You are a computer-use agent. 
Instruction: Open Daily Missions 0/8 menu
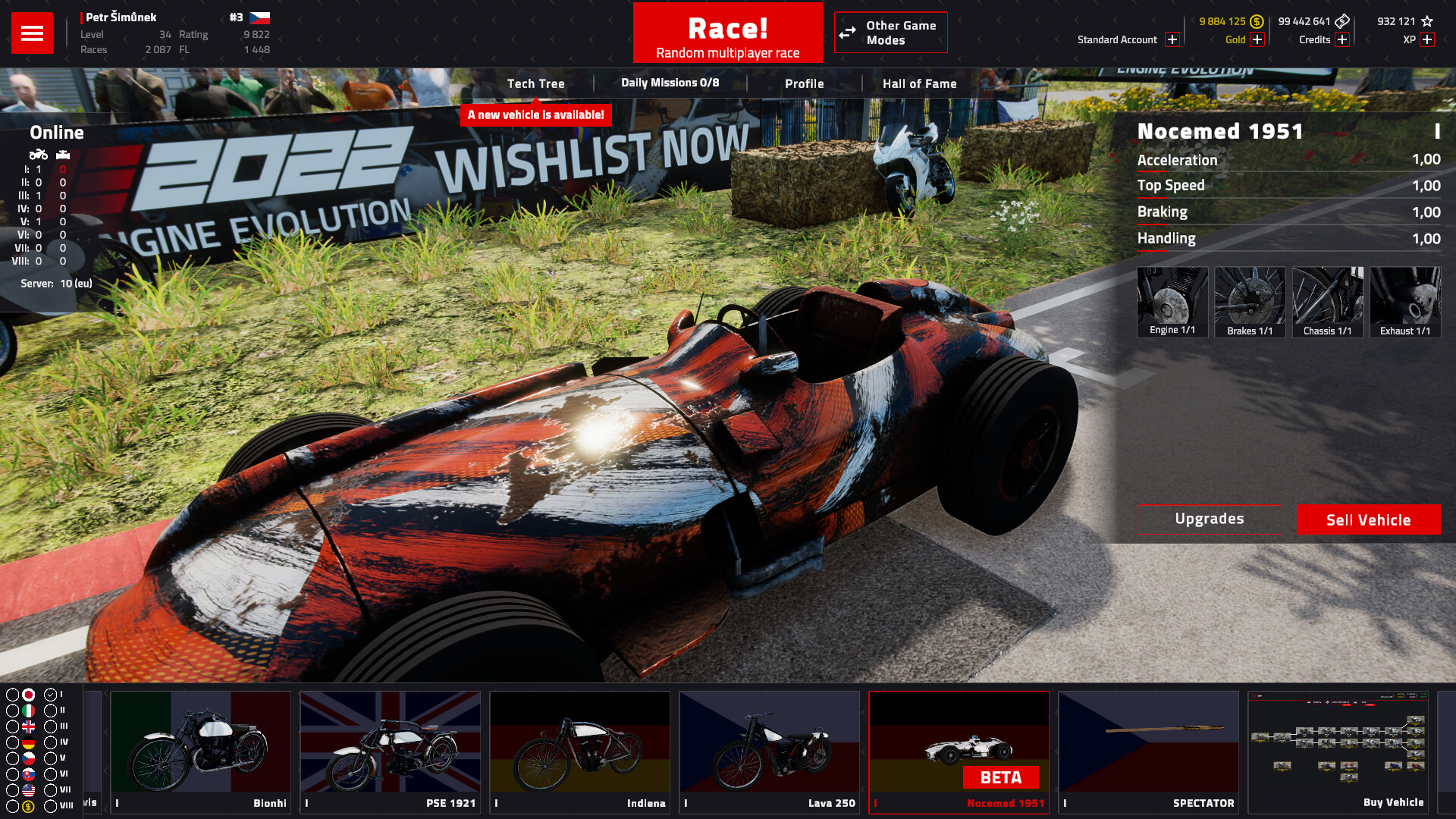(x=670, y=83)
